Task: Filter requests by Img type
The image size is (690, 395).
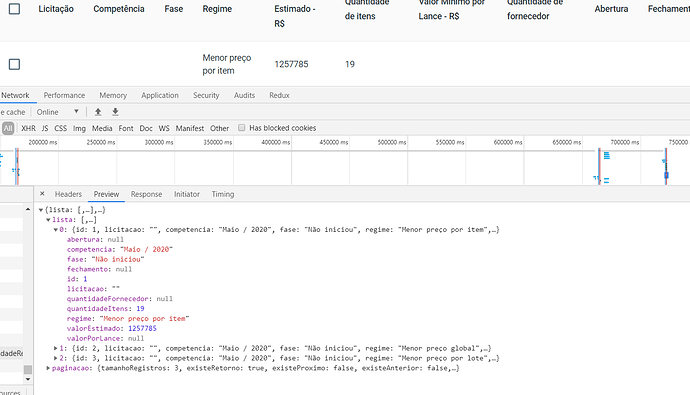Action: coord(79,128)
